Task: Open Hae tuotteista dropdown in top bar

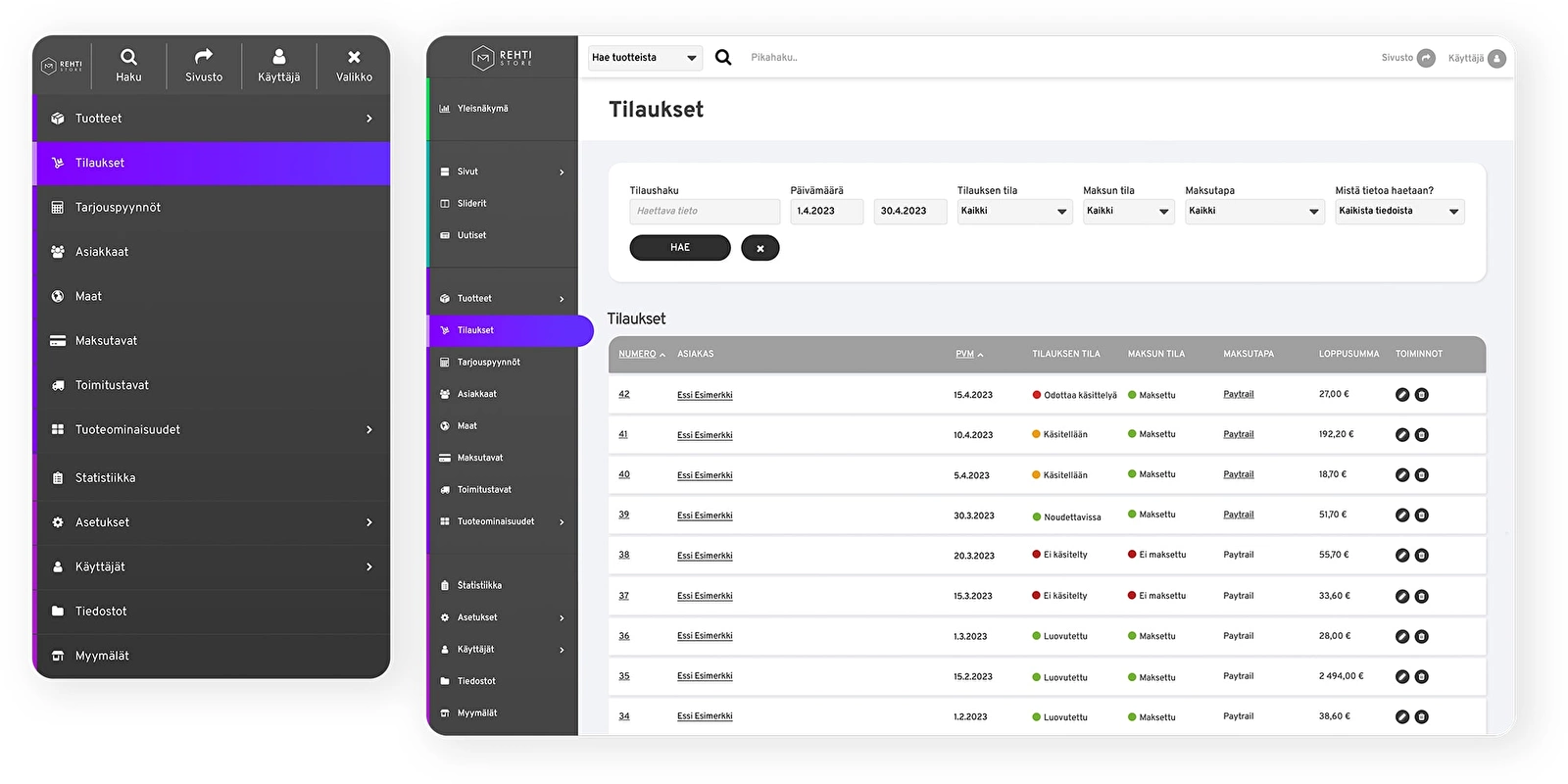Action: click(x=645, y=58)
